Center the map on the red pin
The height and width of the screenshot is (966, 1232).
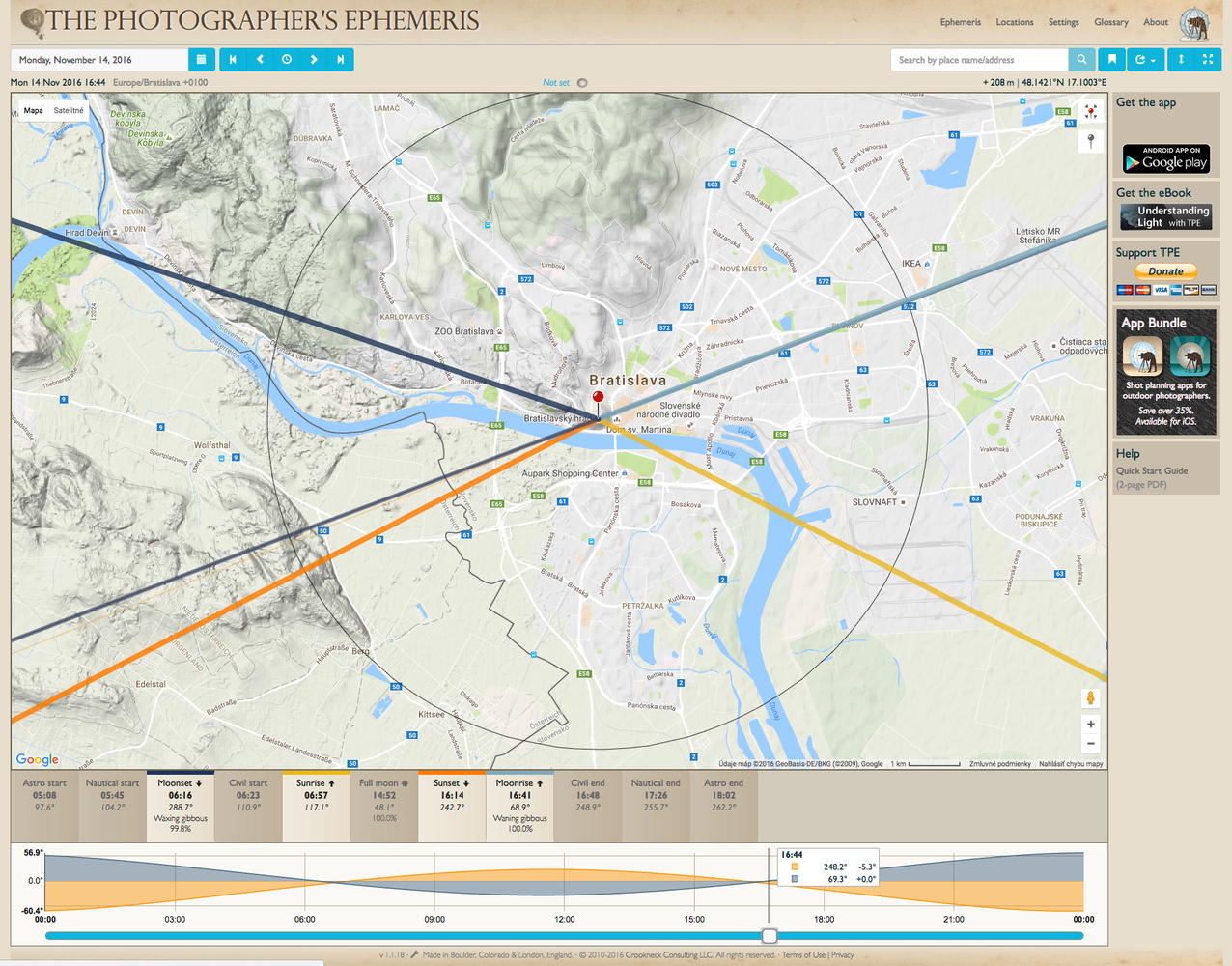pyautogui.click(x=1091, y=112)
